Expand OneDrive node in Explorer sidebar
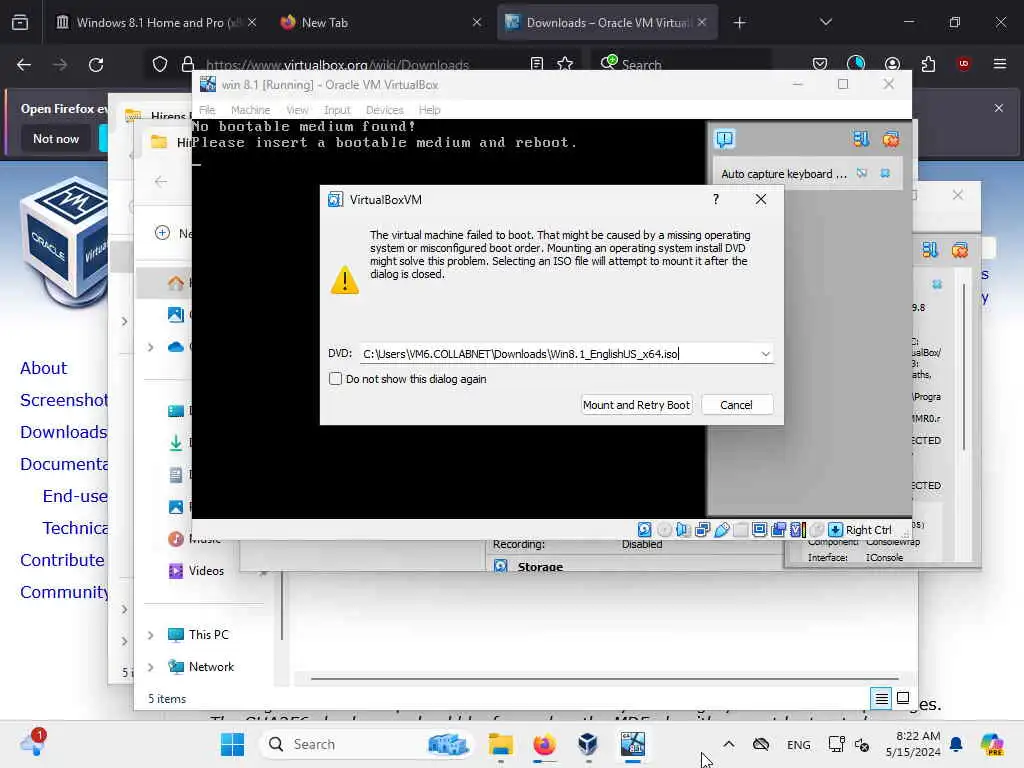This screenshot has height=768, width=1024. [150, 347]
